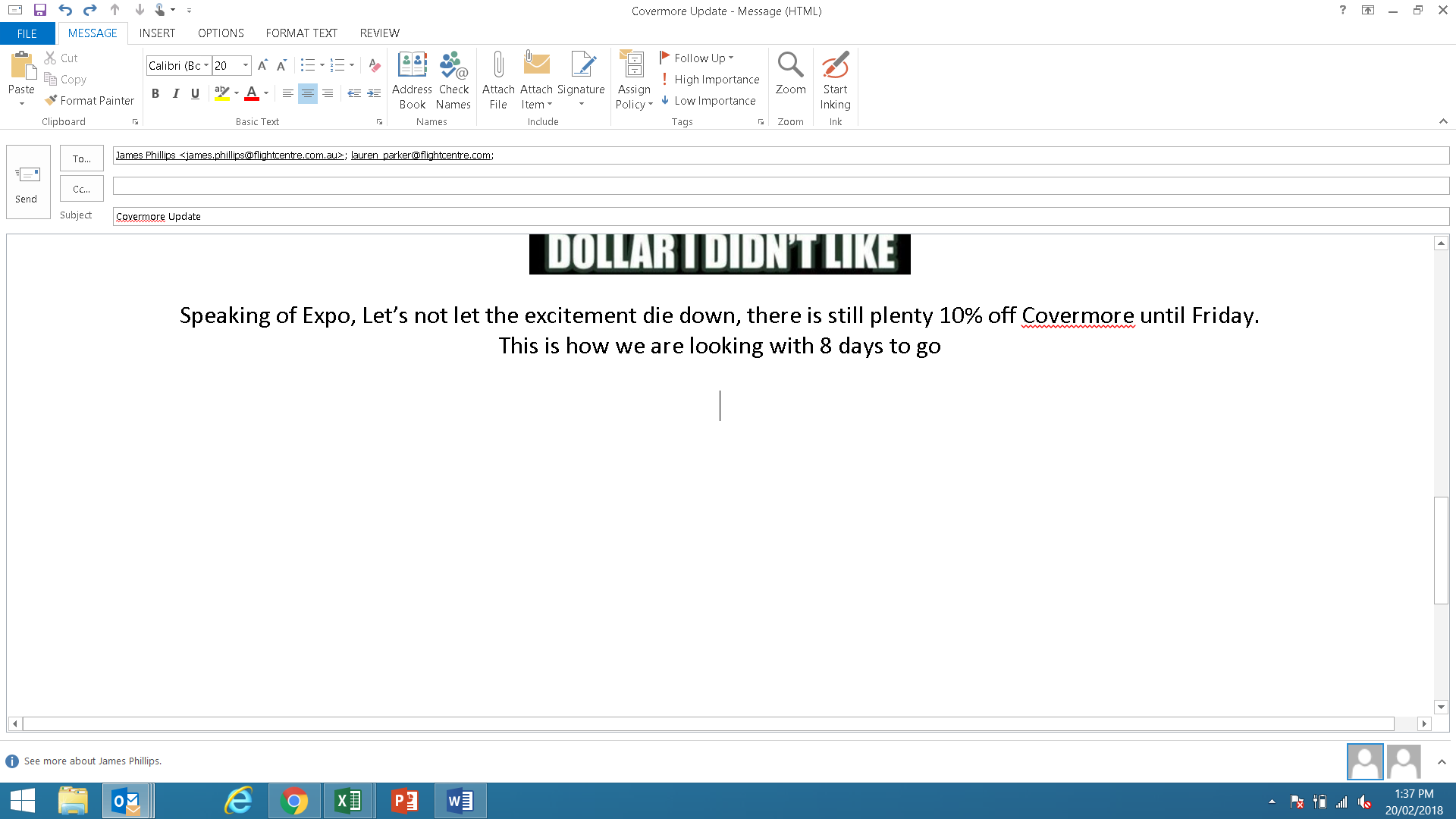Viewport: 1456px width, 819px height.
Task: Open Outlook help question mark
Action: pyautogui.click(x=1343, y=10)
